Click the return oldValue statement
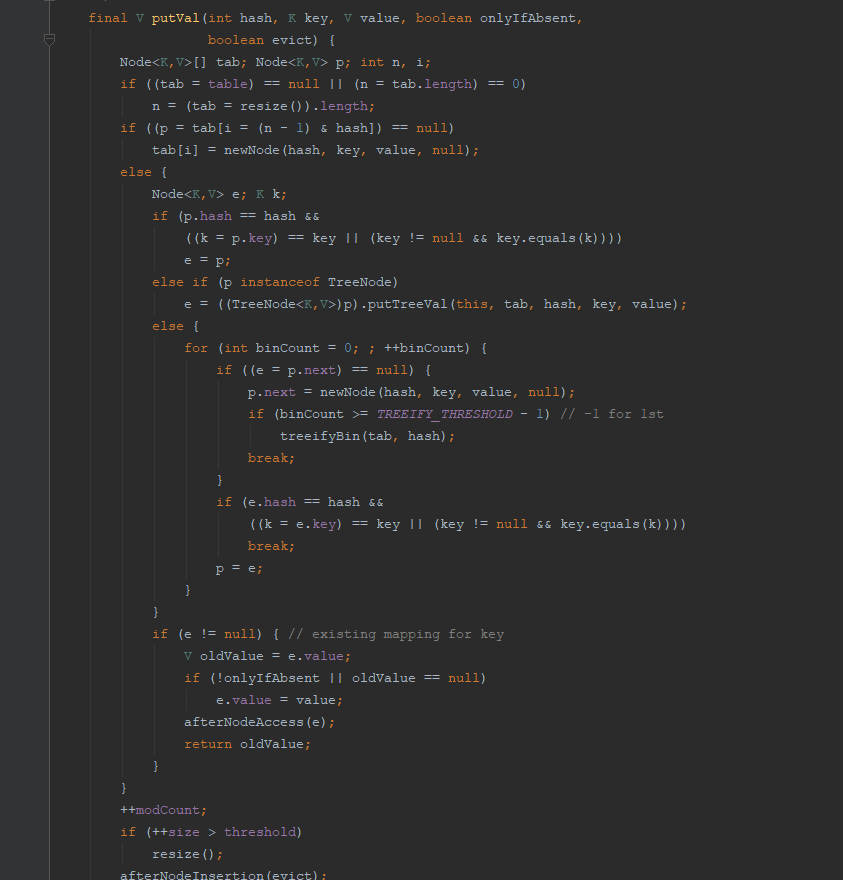 pos(247,744)
